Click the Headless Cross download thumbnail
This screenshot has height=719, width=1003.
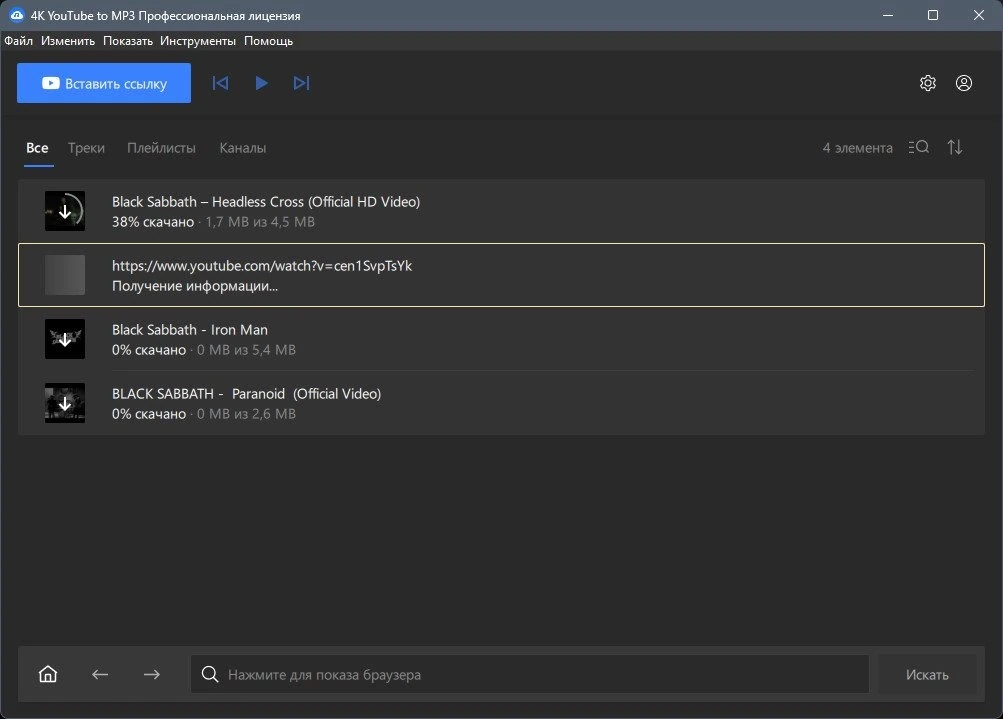coord(65,211)
